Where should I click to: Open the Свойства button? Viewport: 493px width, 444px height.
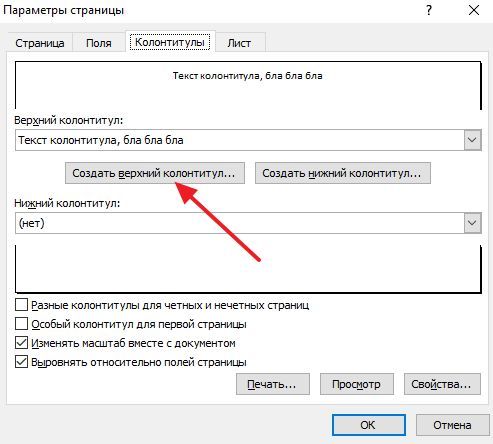coord(442,384)
